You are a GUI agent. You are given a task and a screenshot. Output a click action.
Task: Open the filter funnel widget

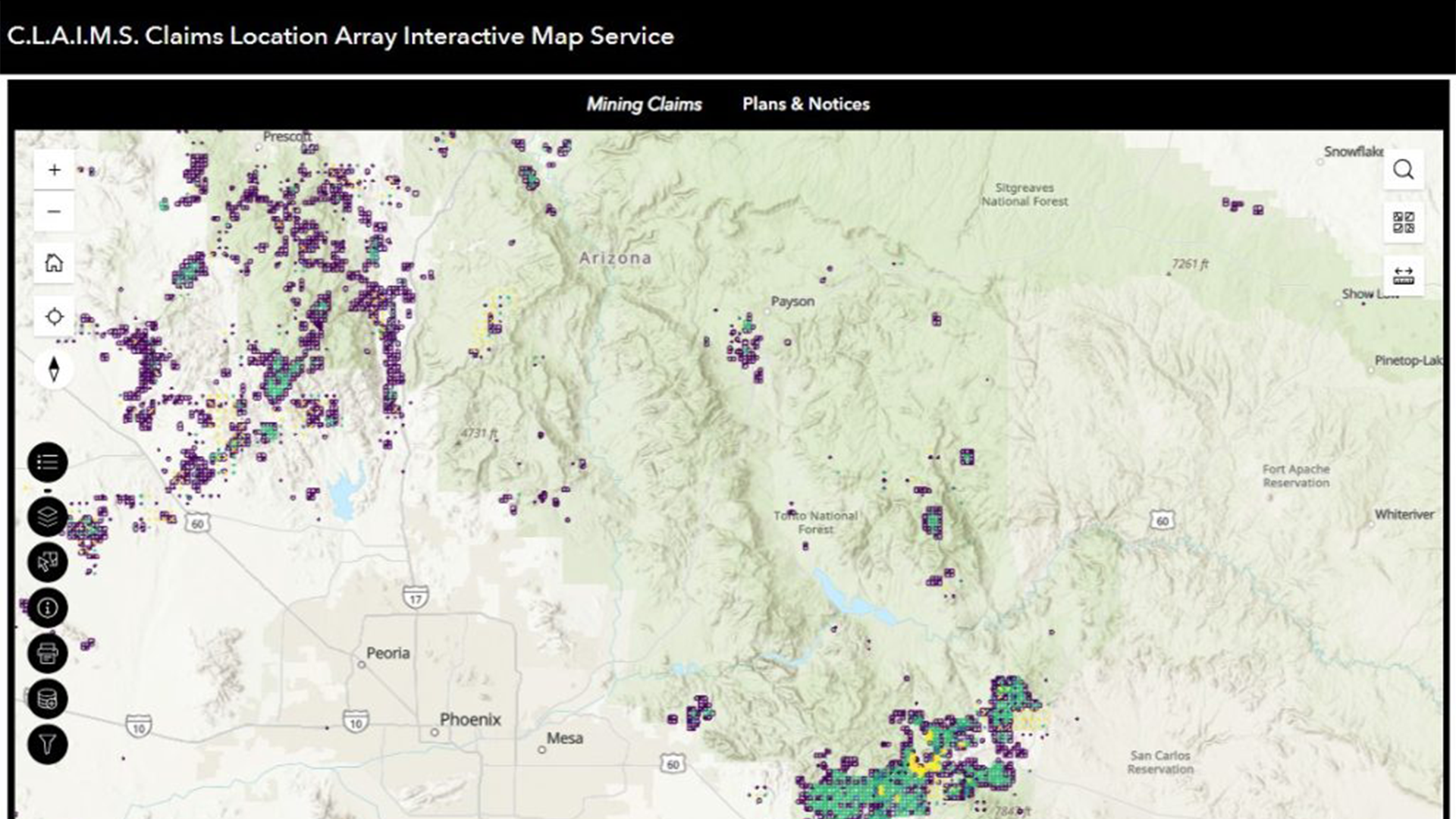click(48, 744)
